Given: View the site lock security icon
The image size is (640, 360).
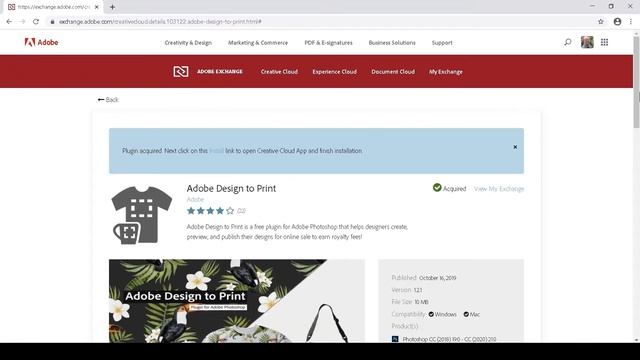Looking at the screenshot, I should [x=52, y=22].
